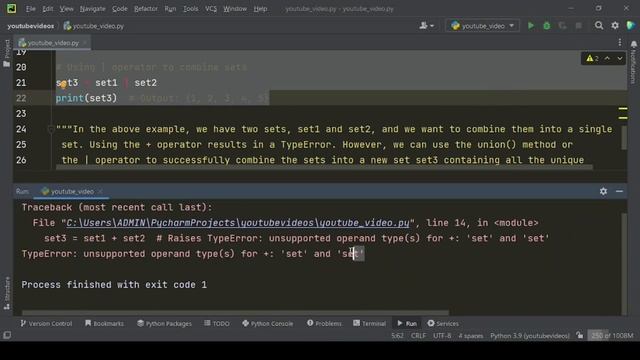Open Python Packages tool window

pyautogui.click(x=164, y=323)
